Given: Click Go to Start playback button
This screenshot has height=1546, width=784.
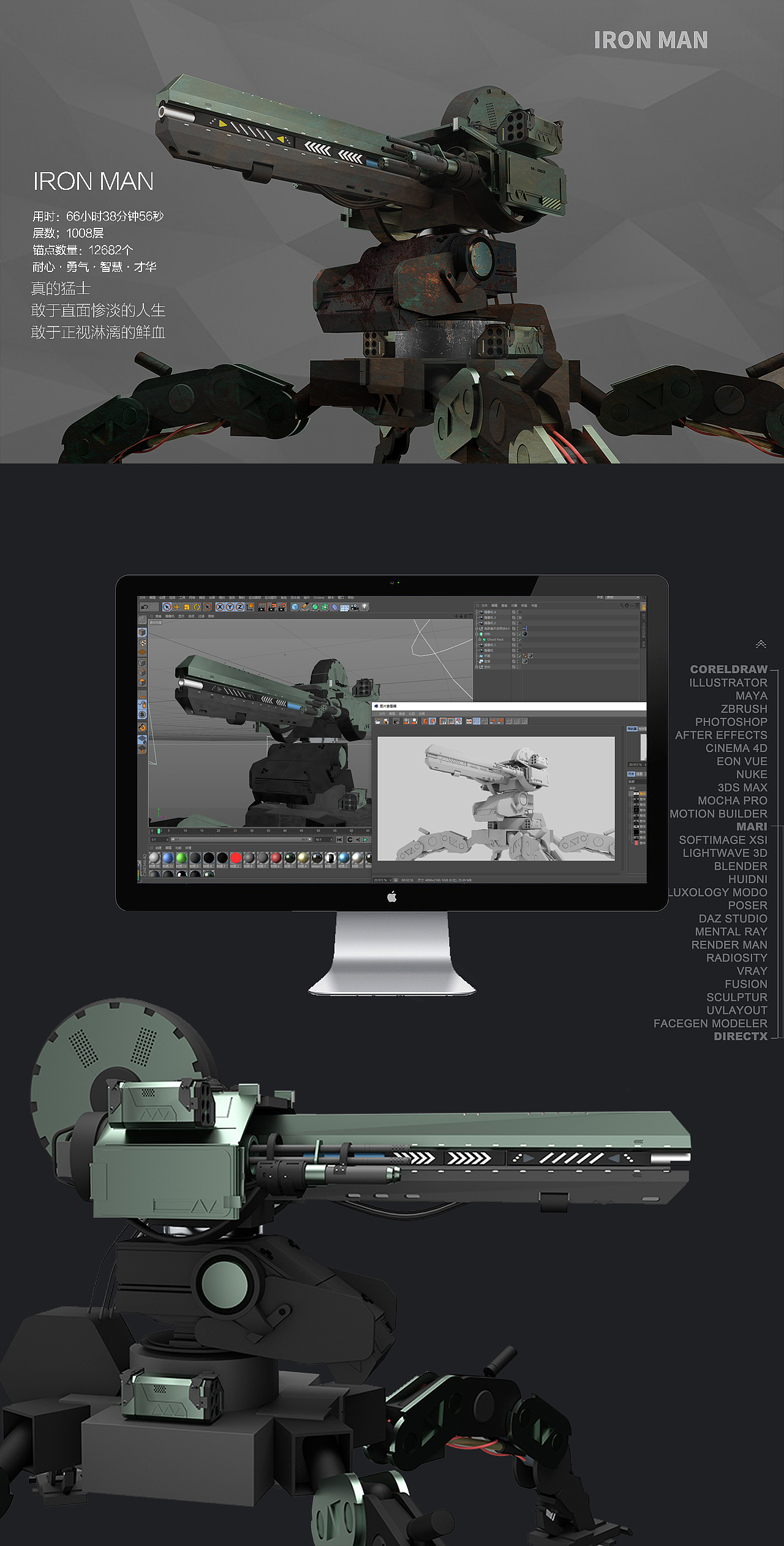Looking at the screenshot, I should 339,840.
